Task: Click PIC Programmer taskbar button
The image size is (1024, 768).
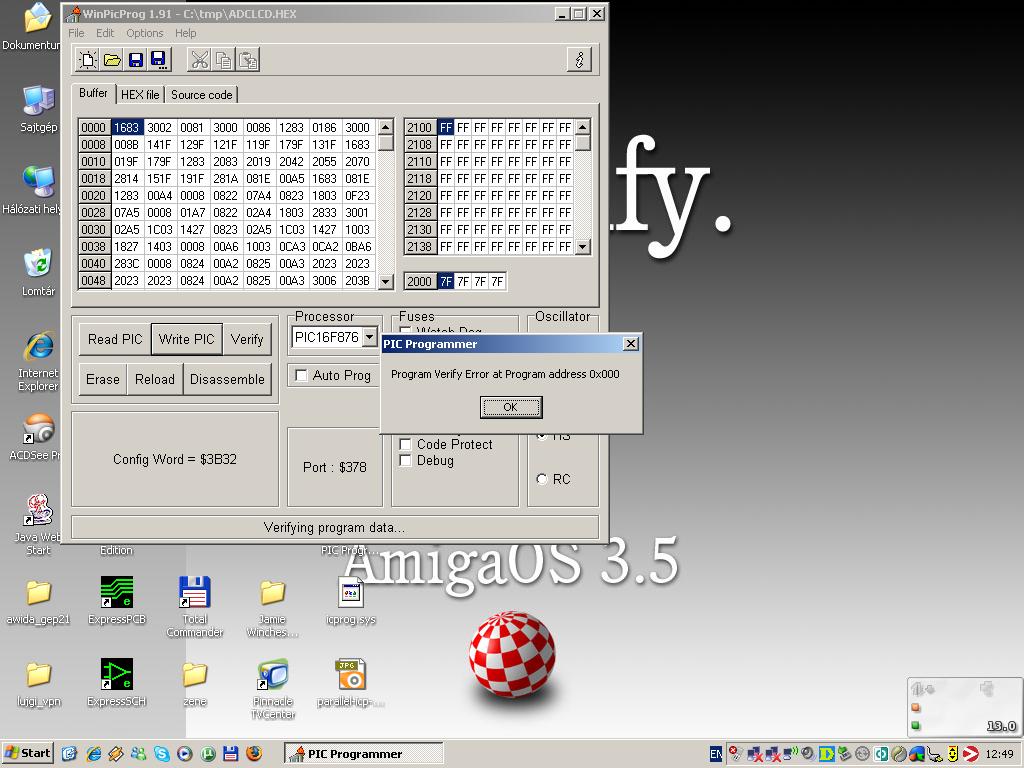Action: (x=364, y=754)
